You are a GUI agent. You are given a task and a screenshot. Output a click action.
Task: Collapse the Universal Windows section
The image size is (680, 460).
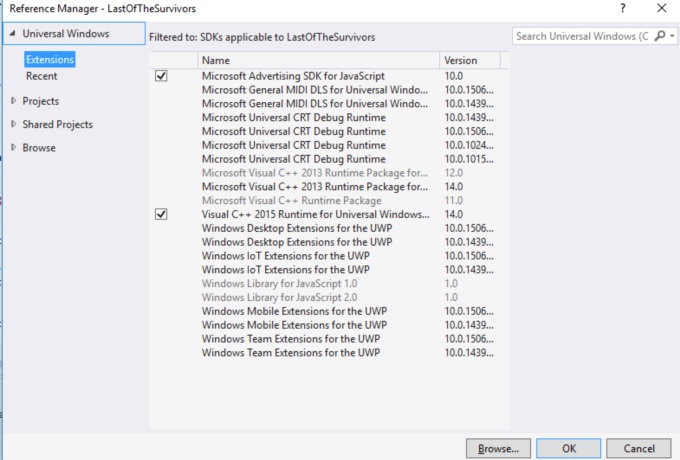coord(13,33)
